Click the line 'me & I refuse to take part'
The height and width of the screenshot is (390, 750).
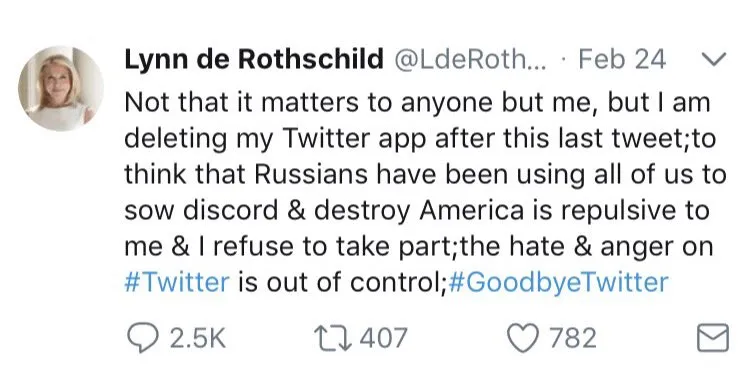(x=419, y=246)
